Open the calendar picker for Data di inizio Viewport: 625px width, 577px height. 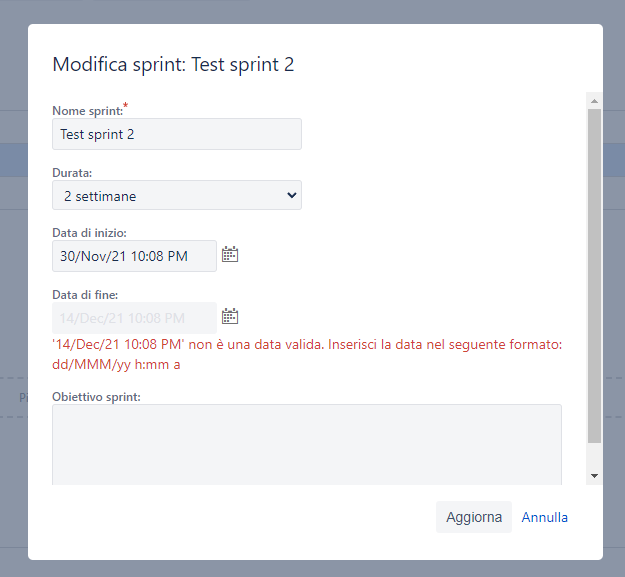230,254
